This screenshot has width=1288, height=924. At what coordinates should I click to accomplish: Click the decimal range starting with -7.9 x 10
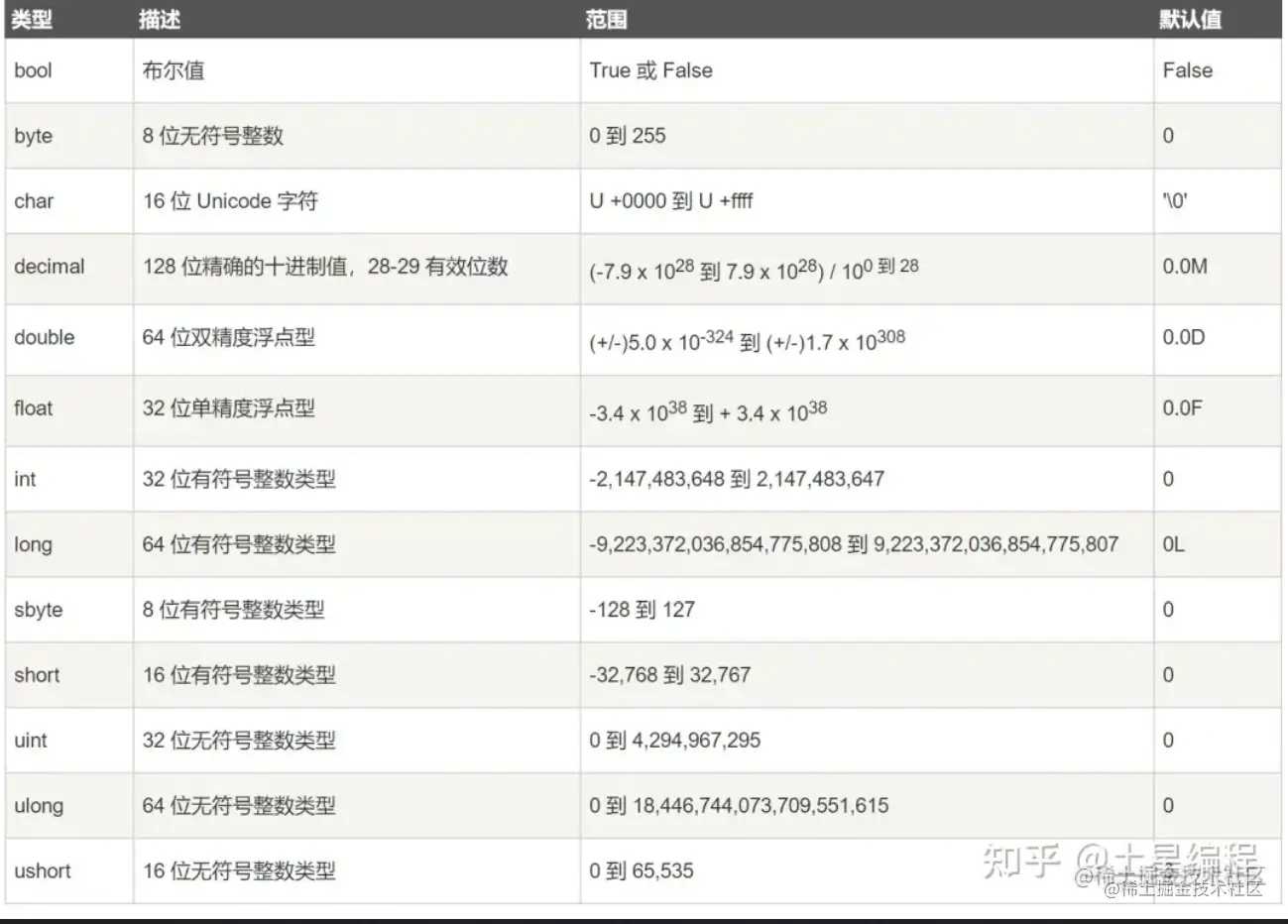pyautogui.click(x=754, y=269)
